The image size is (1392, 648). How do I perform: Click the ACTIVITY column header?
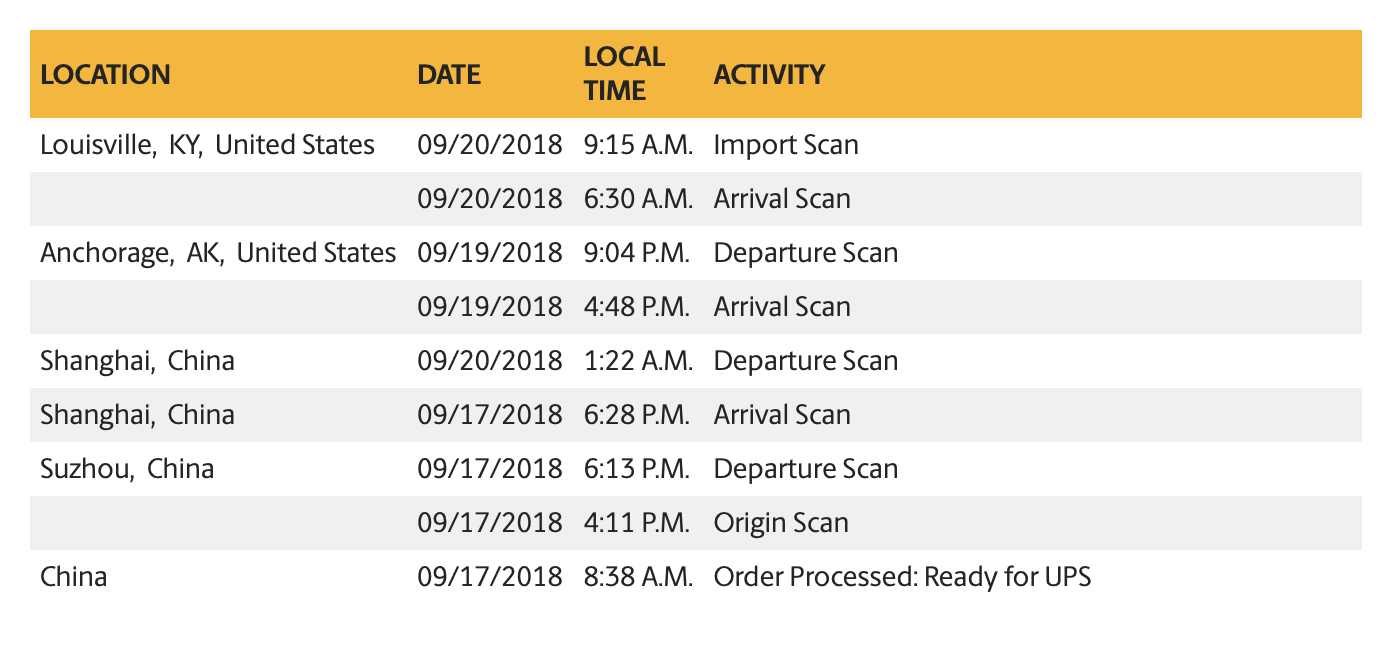(x=769, y=75)
